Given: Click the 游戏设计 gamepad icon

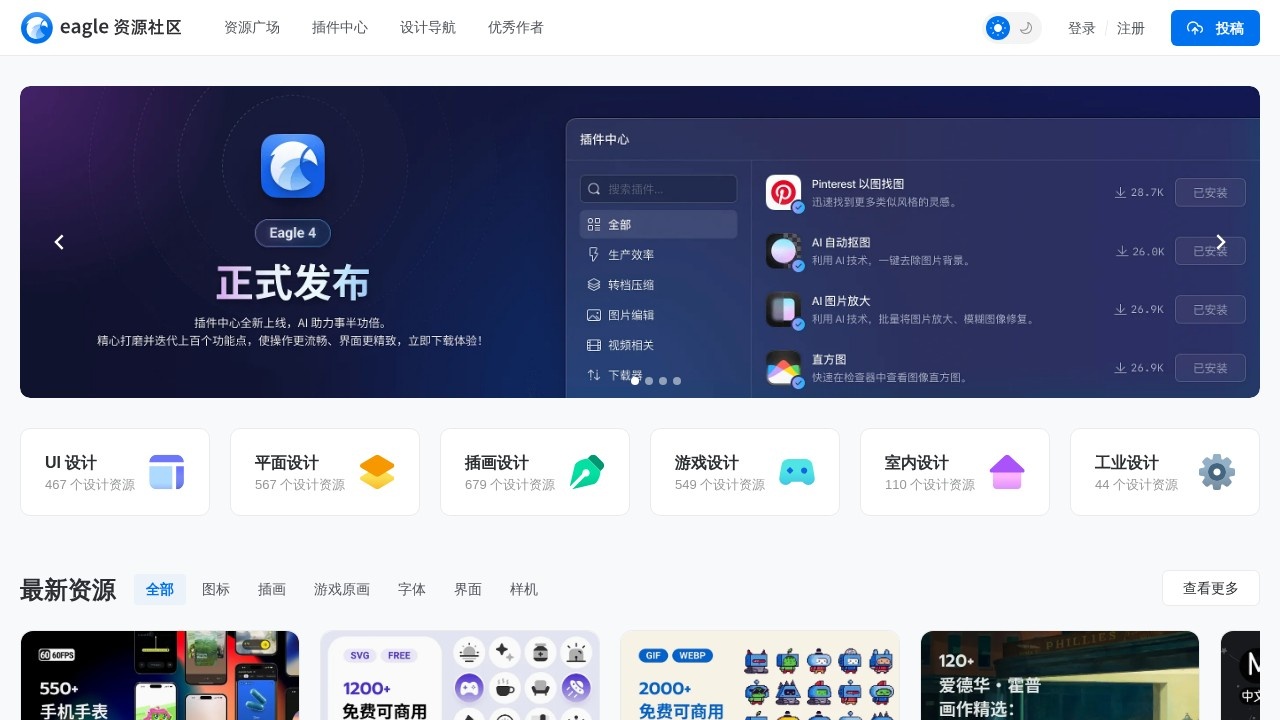Looking at the screenshot, I should coord(797,472).
